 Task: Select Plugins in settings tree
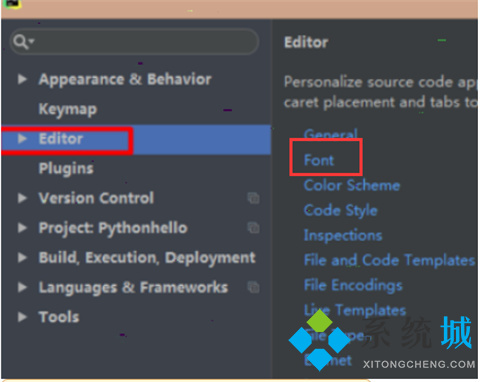(66, 169)
